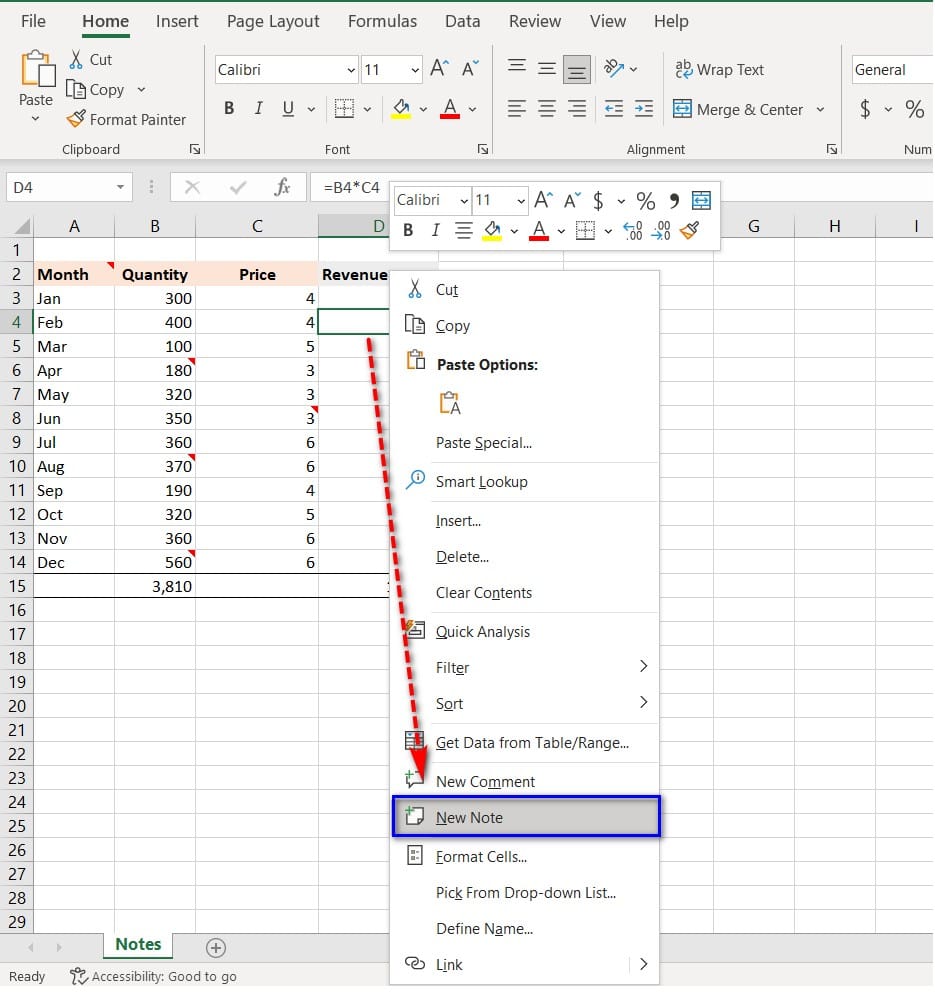Toggle Wrap Text in the ribbon
935x1000 pixels.
[719, 70]
